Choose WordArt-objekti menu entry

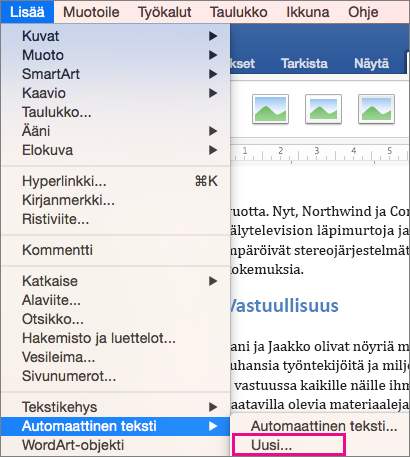115,445
